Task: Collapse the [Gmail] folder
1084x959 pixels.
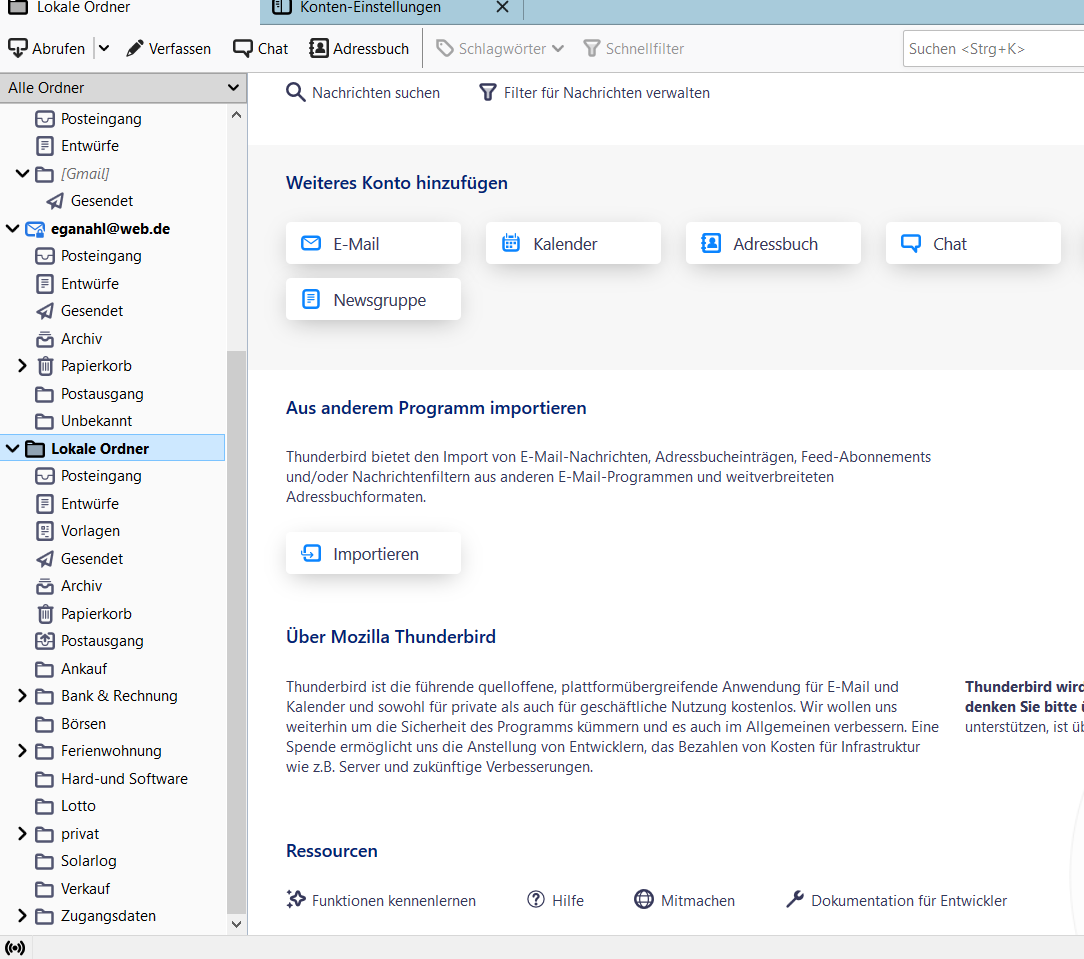Action: tap(22, 174)
